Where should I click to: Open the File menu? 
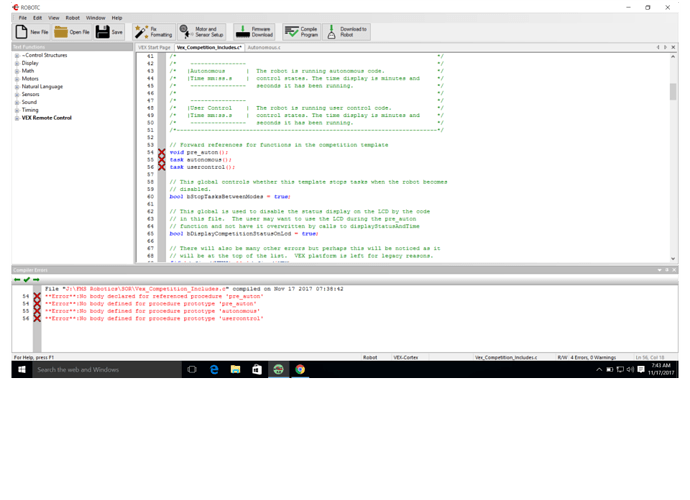coord(22,18)
